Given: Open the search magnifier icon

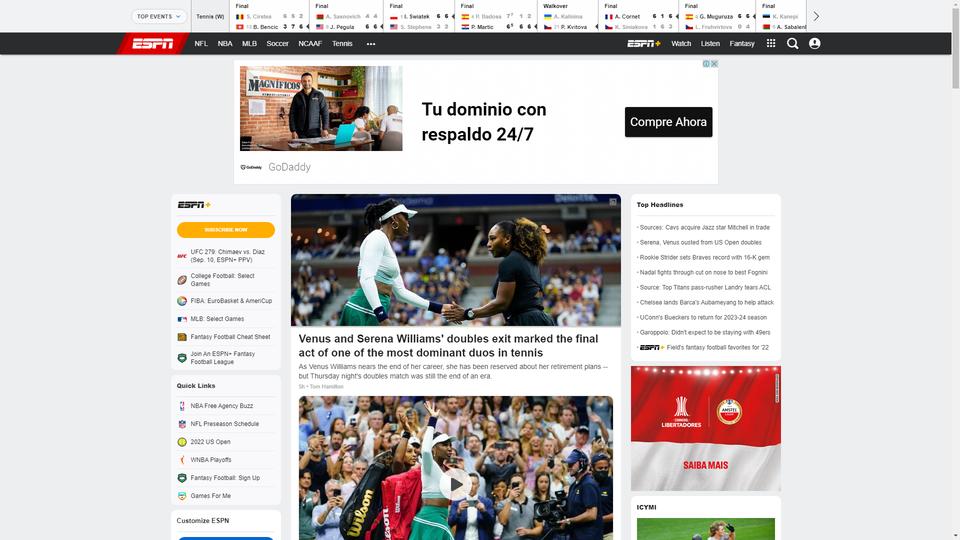Looking at the screenshot, I should pyautogui.click(x=792, y=43).
